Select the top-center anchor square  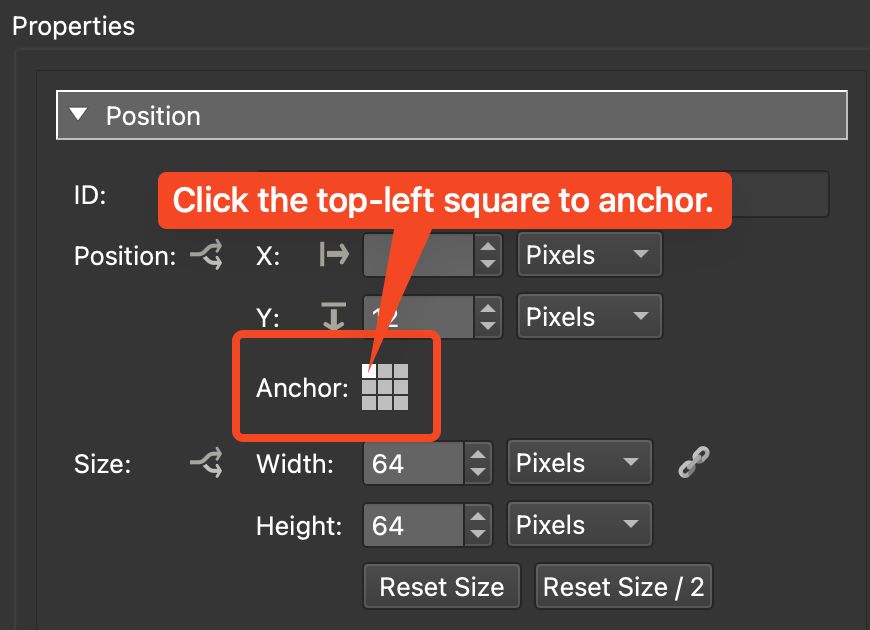[385, 371]
